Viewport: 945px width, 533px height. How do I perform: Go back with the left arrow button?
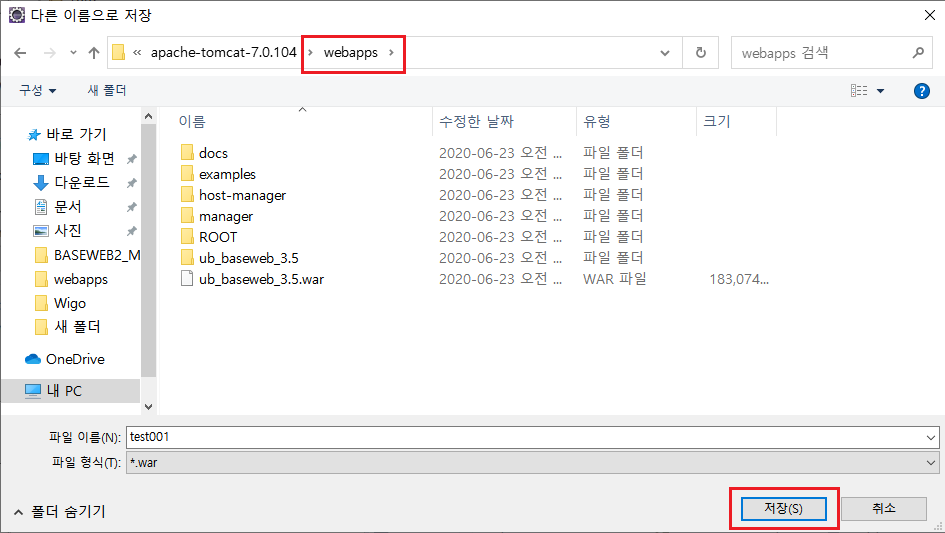20,53
